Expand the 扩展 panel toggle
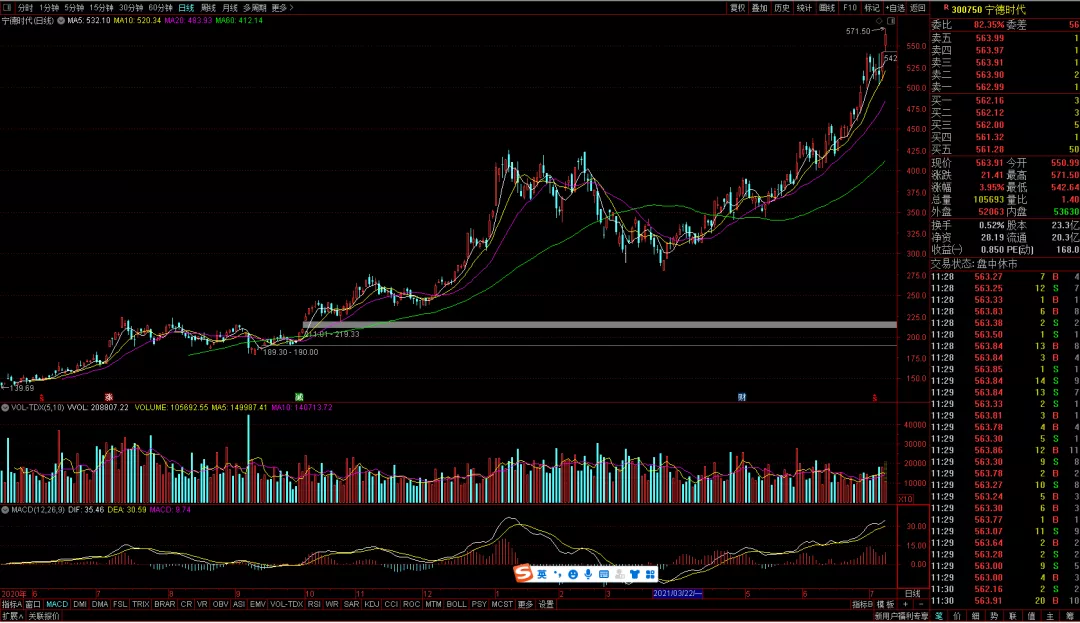 click(x=12, y=616)
